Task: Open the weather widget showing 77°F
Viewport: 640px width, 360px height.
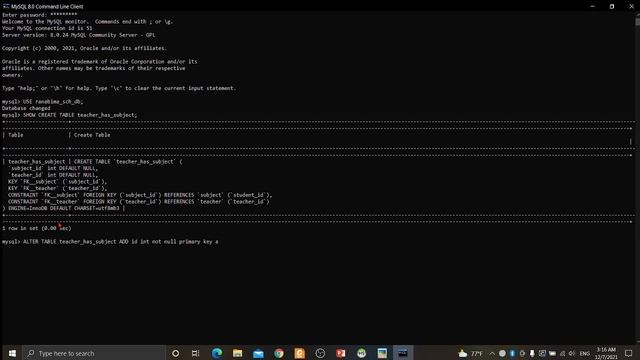Action: [470, 353]
